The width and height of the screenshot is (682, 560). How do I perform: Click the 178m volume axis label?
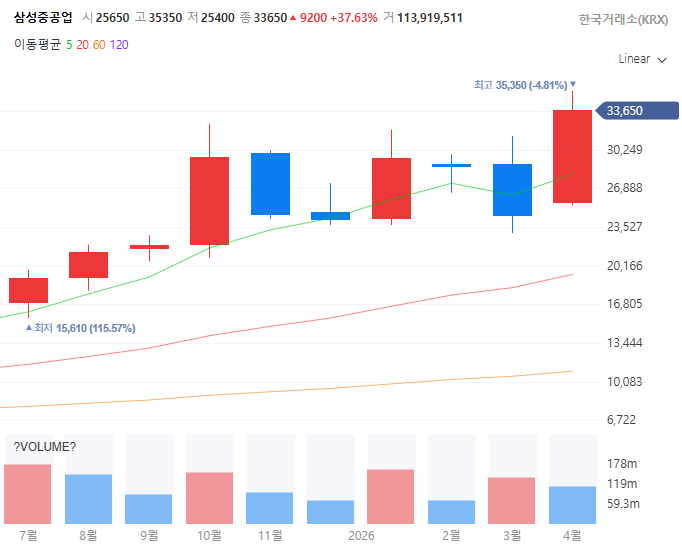tap(622, 464)
